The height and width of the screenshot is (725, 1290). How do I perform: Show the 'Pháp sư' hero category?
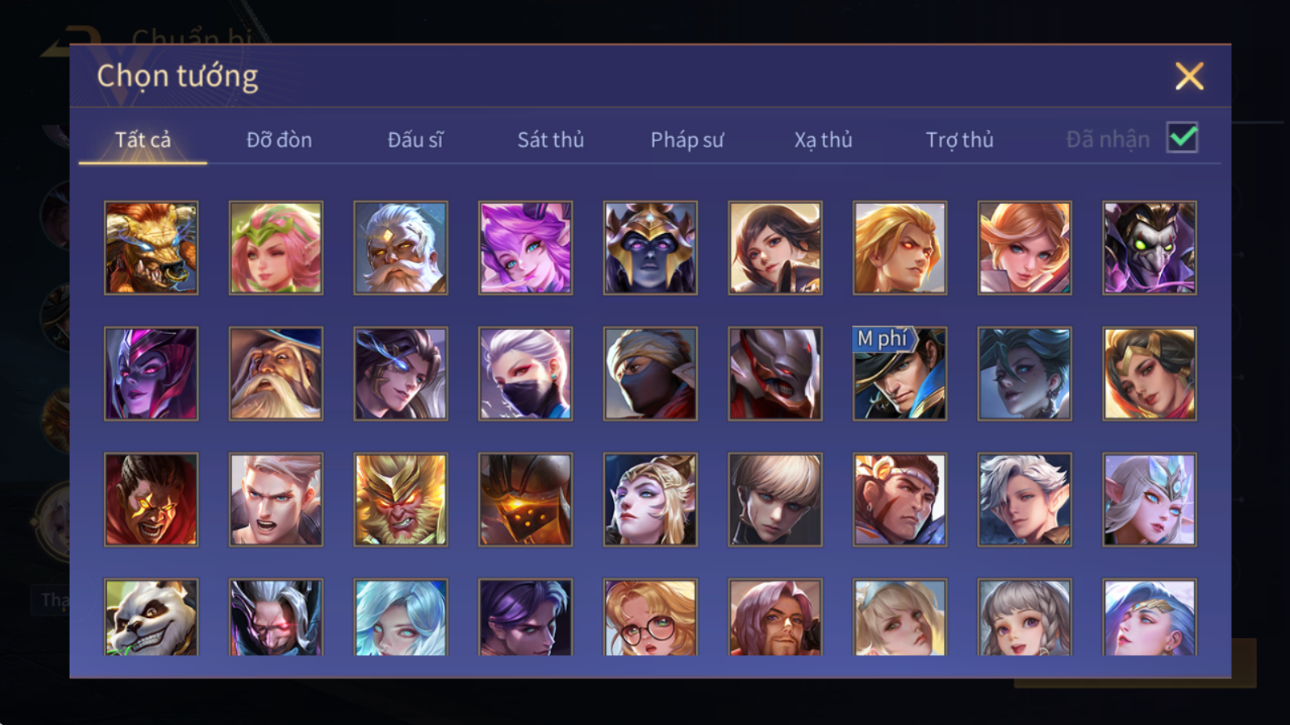[687, 140]
